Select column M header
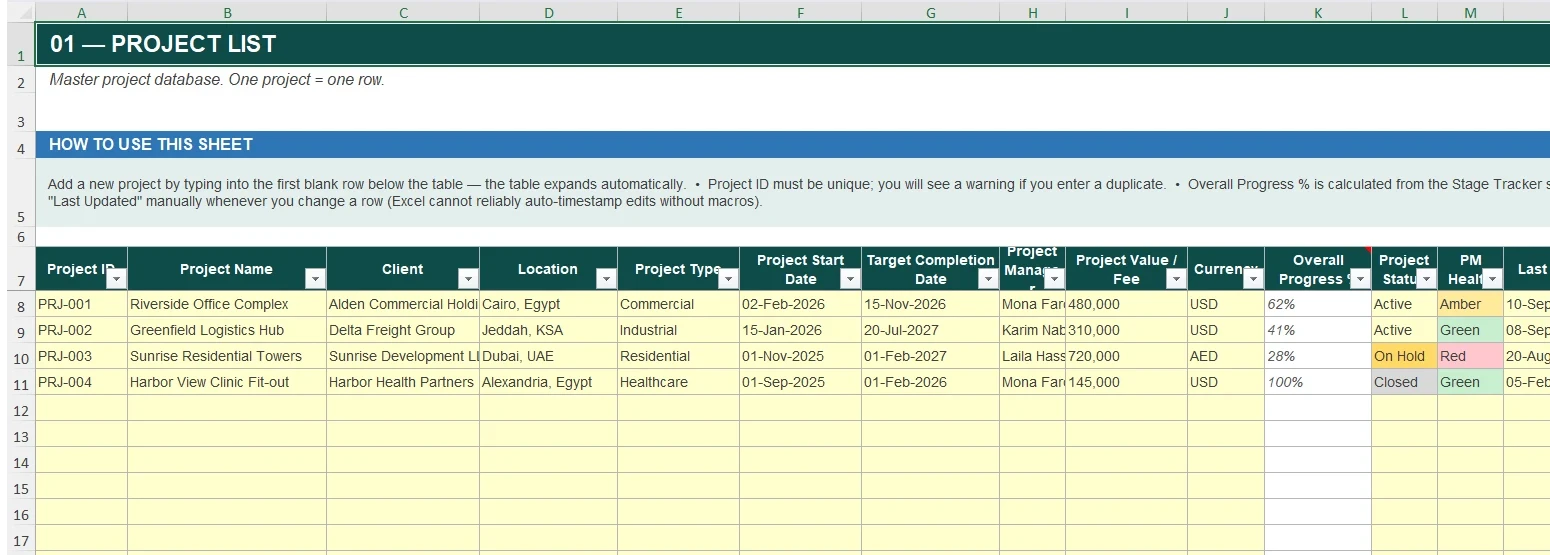Viewport: 1550px width, 555px height. 1470,12
